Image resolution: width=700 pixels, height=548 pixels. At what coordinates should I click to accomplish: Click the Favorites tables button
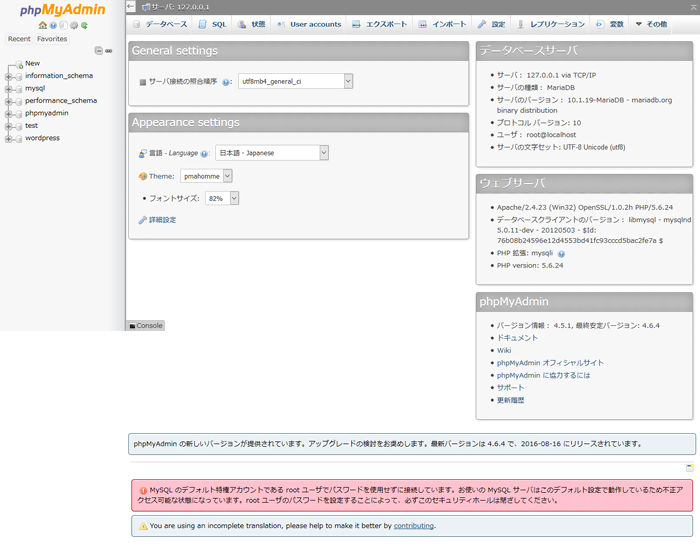click(52, 39)
